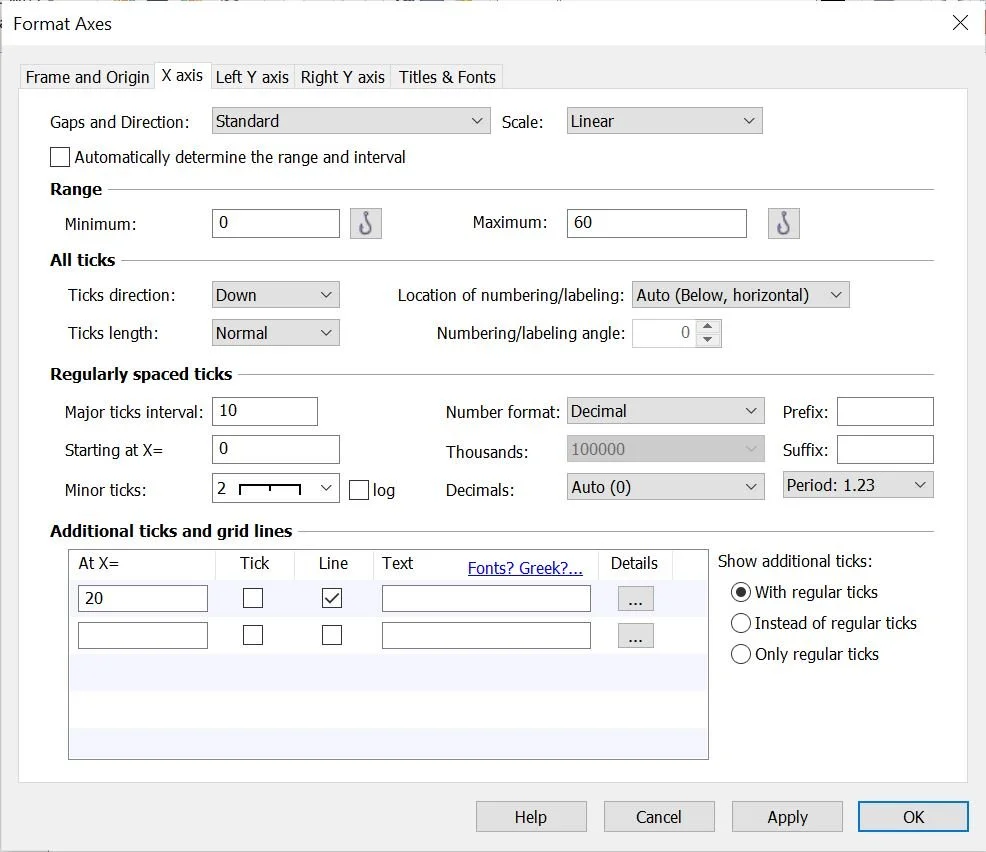
Task: Open Details for the X=20 ticks row
Action: coord(635,597)
